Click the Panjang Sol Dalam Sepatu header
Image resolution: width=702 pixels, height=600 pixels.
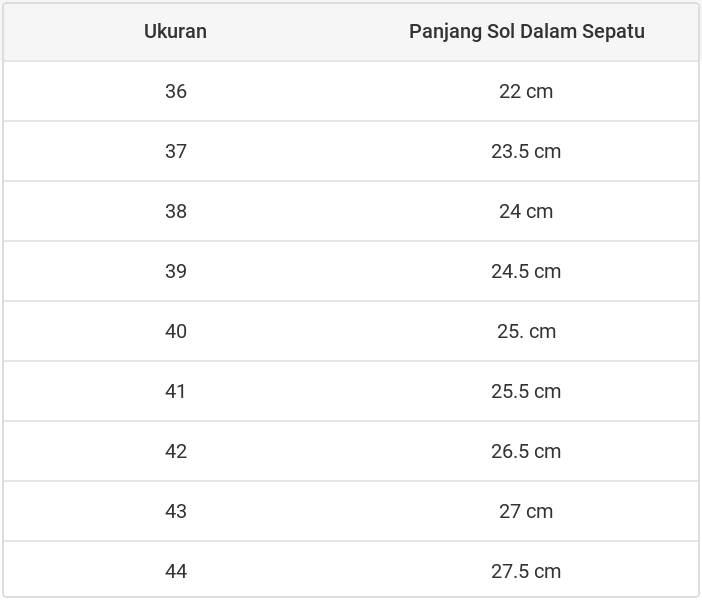tap(526, 31)
